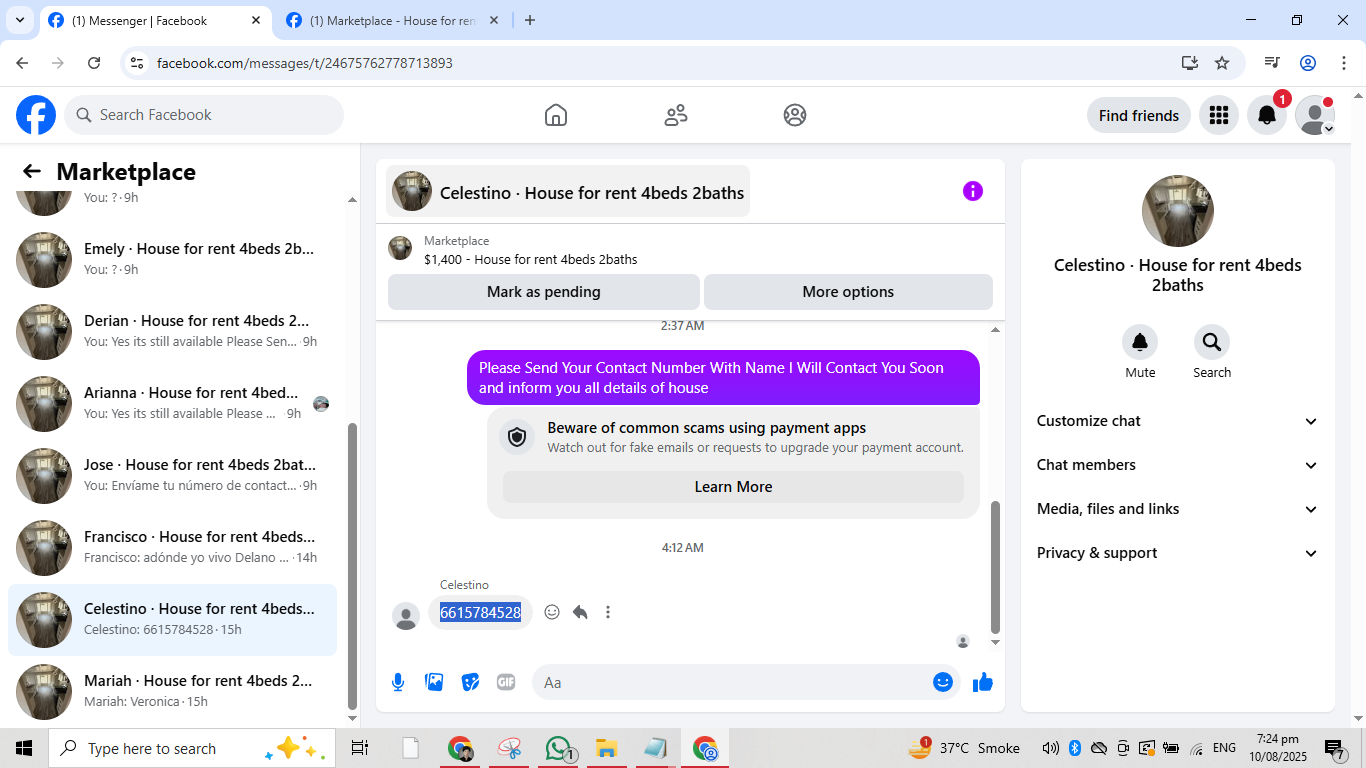This screenshot has height=768, width=1366.
Task: Open the Chrome menu three dots
Action: (x=1344, y=63)
